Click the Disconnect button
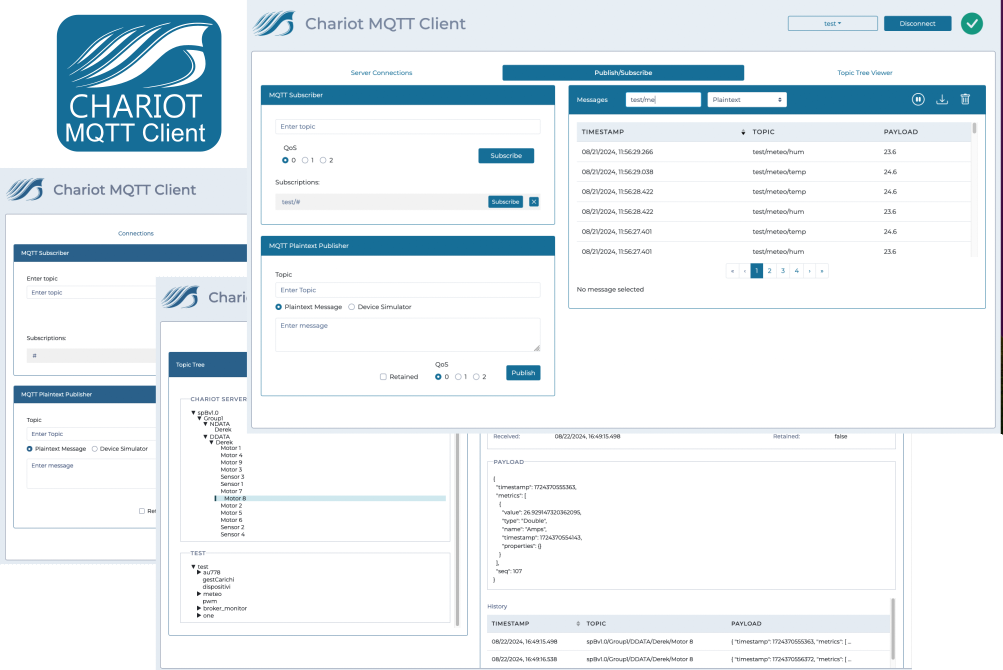The image size is (1003, 670). (917, 24)
